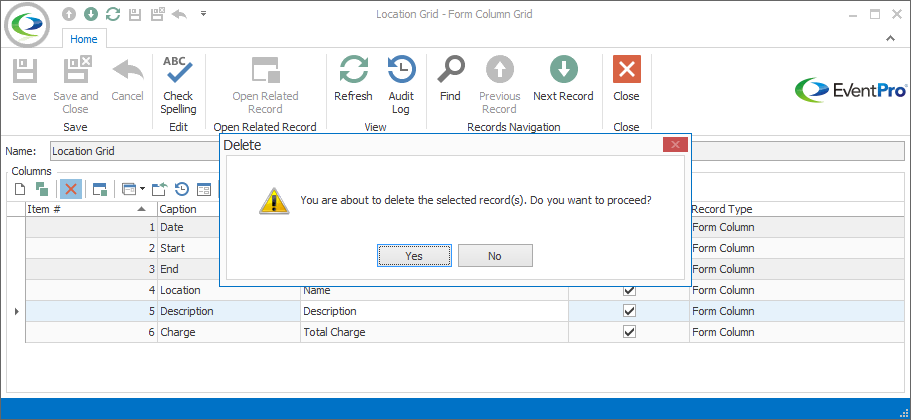Open the Customize Quick Access Toolbar dropdown
The width and height of the screenshot is (911, 420).
click(x=203, y=13)
